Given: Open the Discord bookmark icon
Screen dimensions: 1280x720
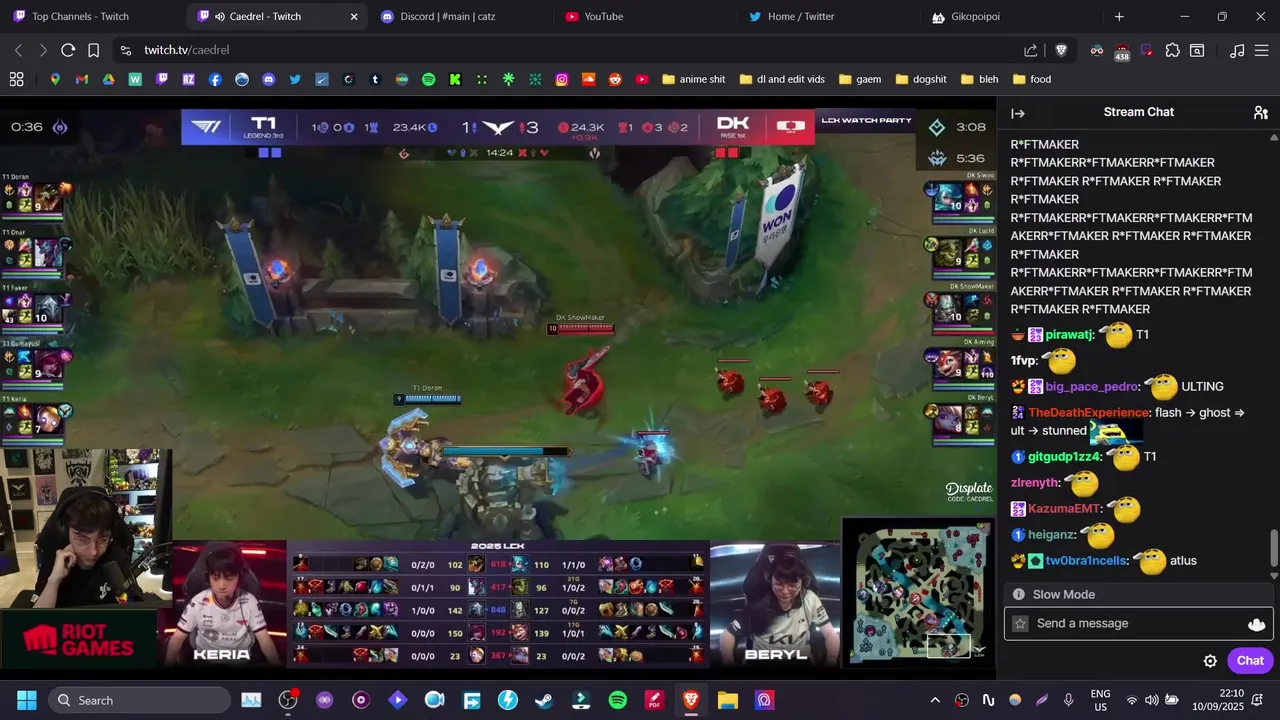Looking at the screenshot, I should [268, 79].
